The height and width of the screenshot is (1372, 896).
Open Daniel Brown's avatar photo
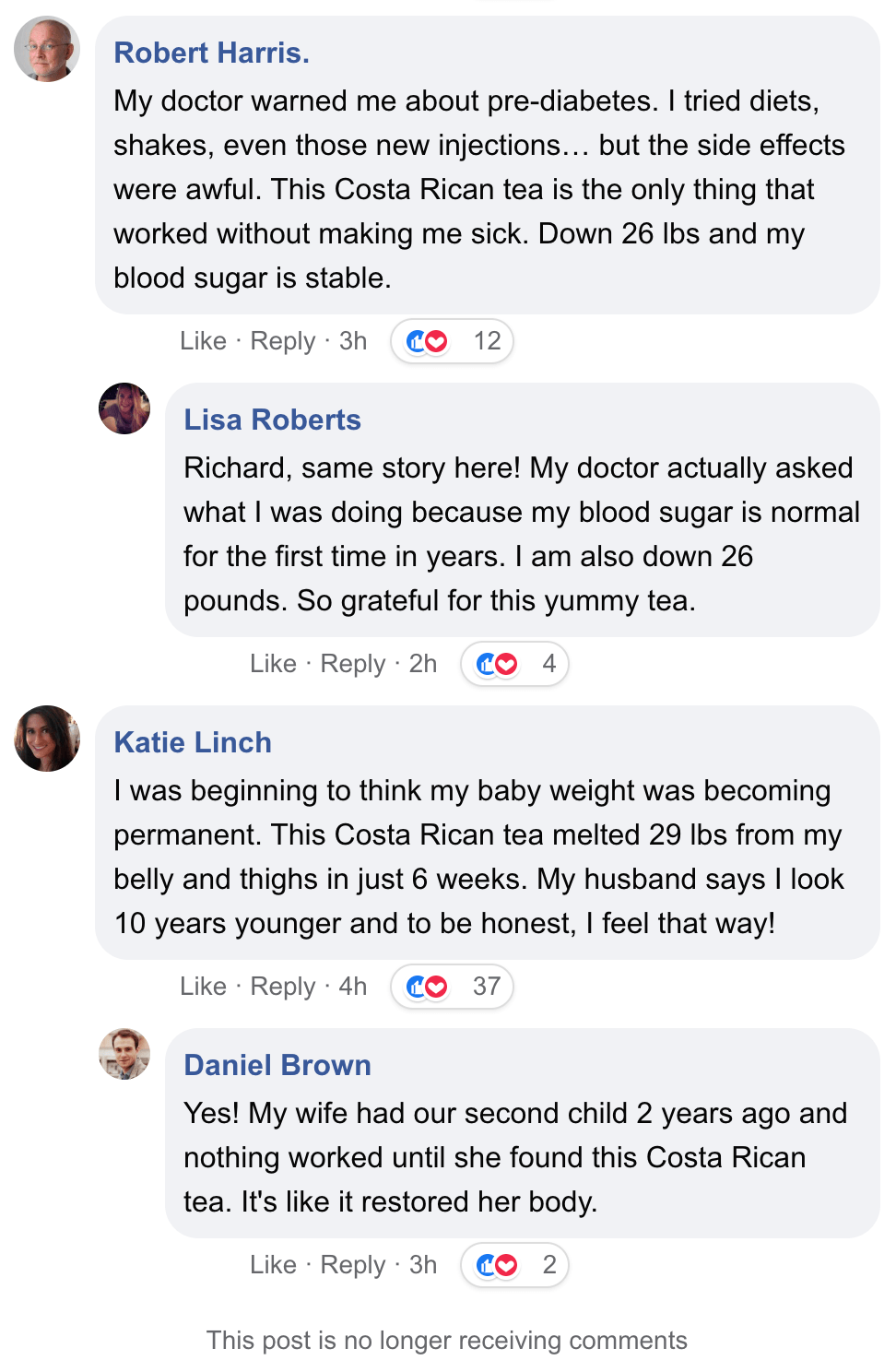coord(124,1054)
